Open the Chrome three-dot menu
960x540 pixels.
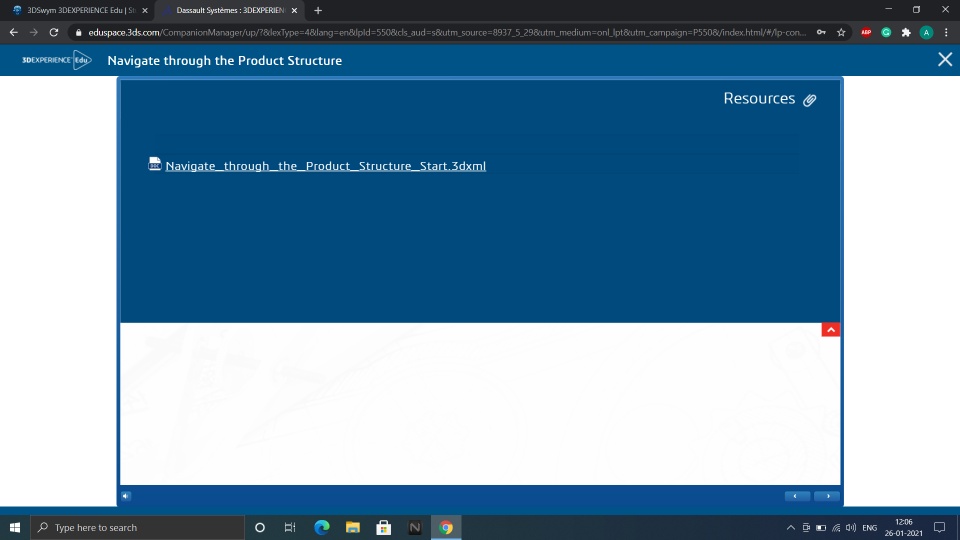947,32
